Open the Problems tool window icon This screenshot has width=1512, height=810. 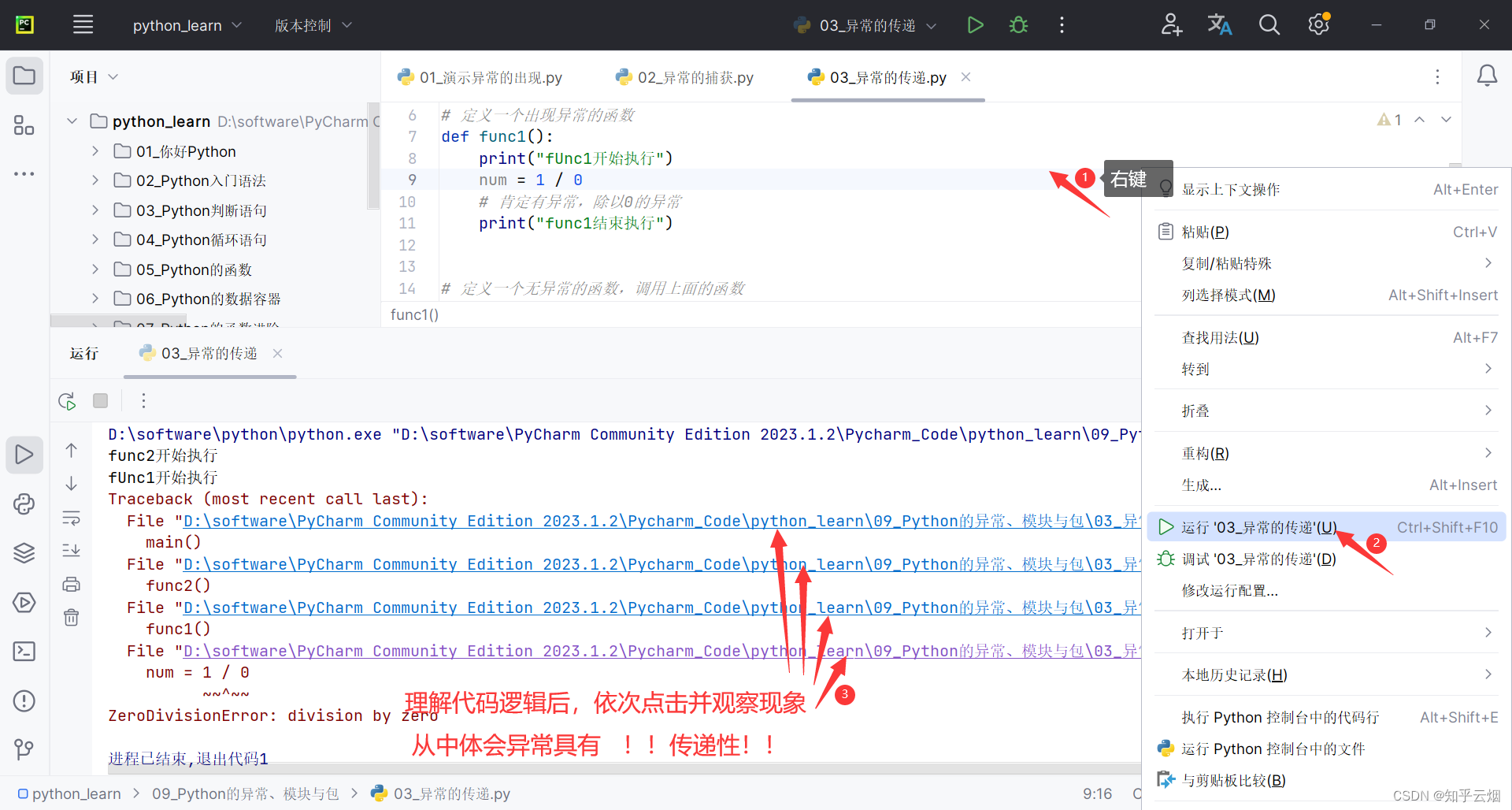coord(24,700)
